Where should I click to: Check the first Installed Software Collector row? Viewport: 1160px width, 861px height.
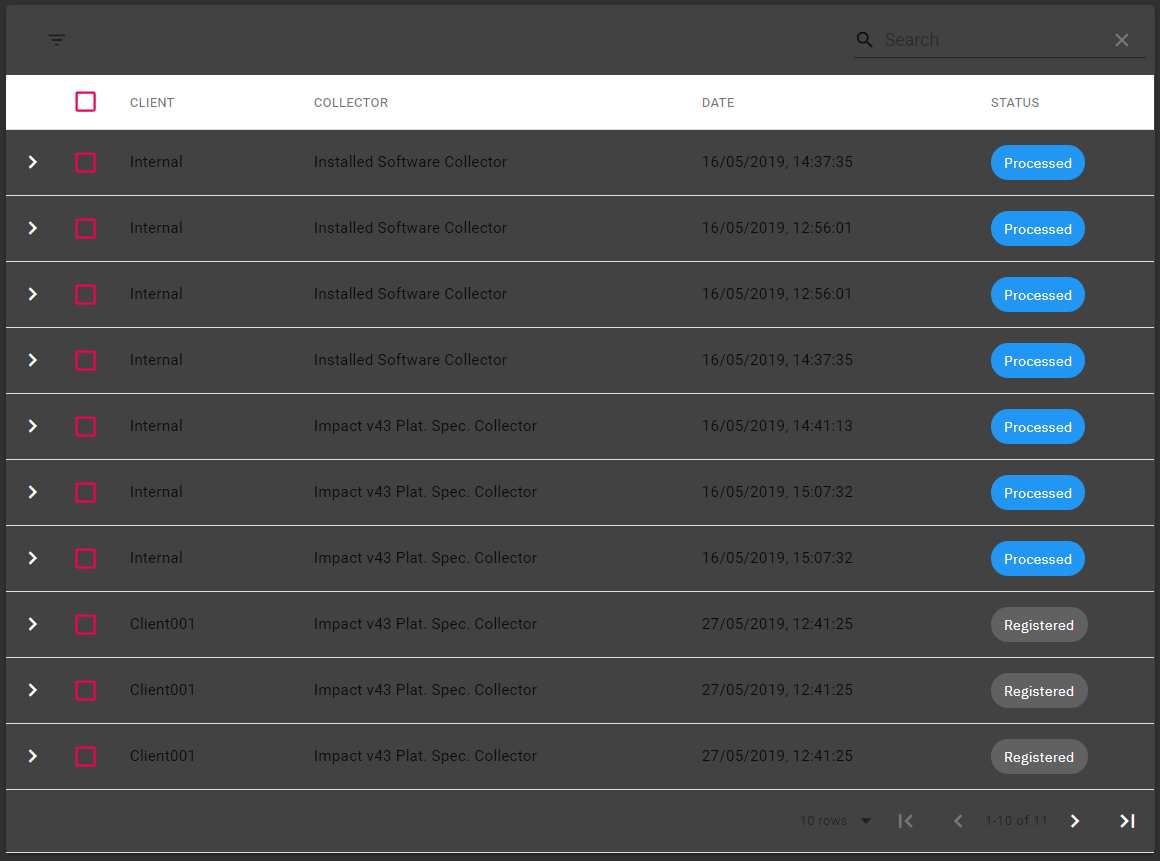coord(86,162)
